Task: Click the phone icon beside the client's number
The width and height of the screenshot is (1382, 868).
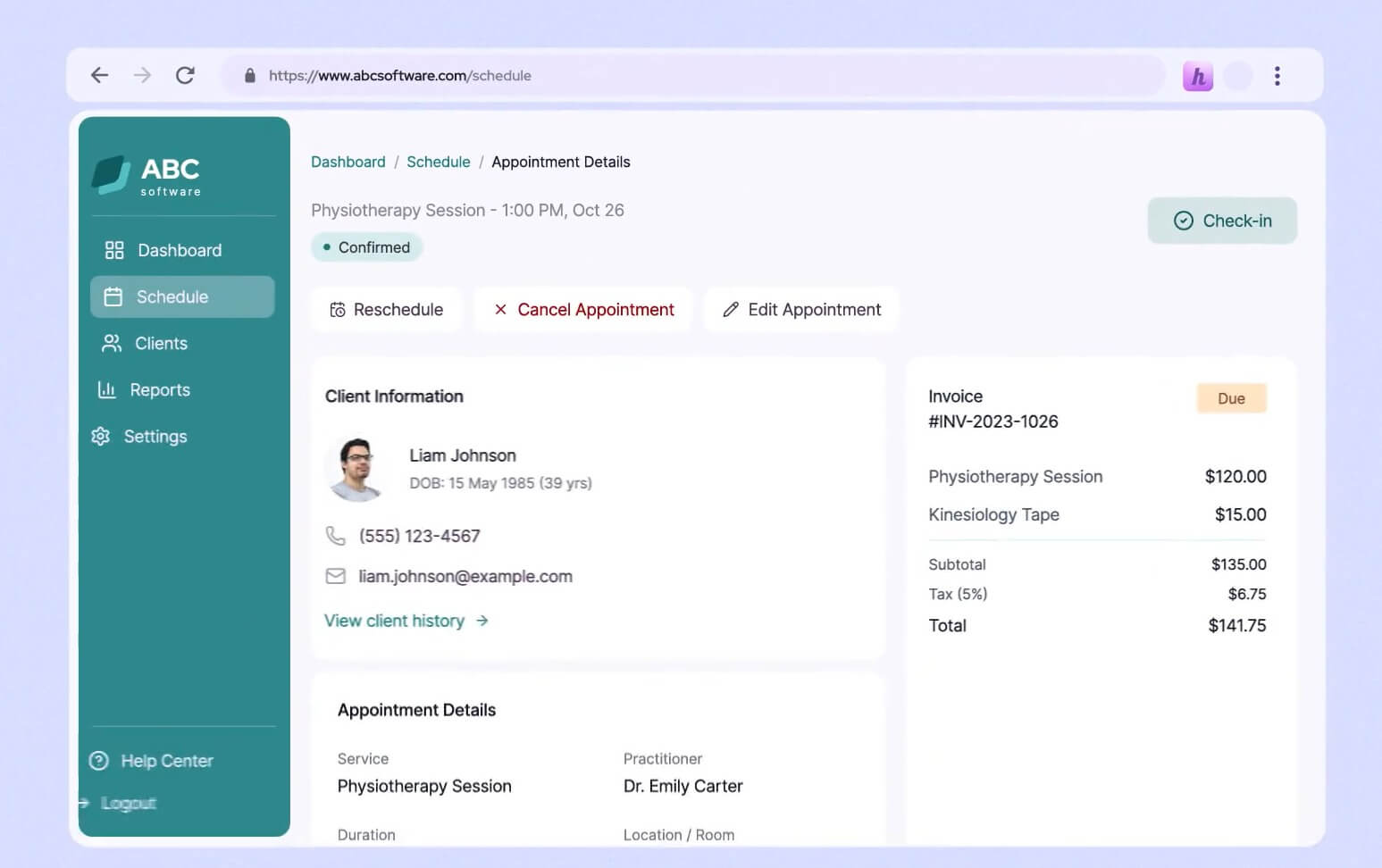Action: [336, 535]
